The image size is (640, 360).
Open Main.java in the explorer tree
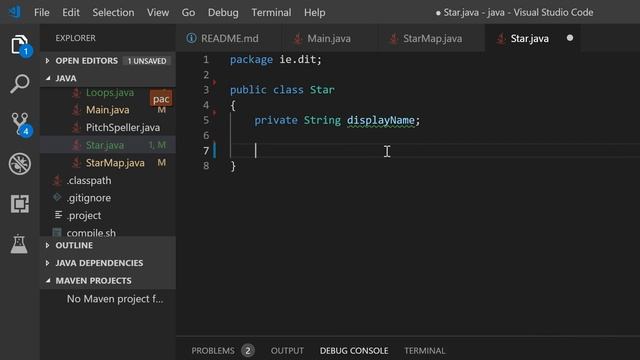[108, 110]
